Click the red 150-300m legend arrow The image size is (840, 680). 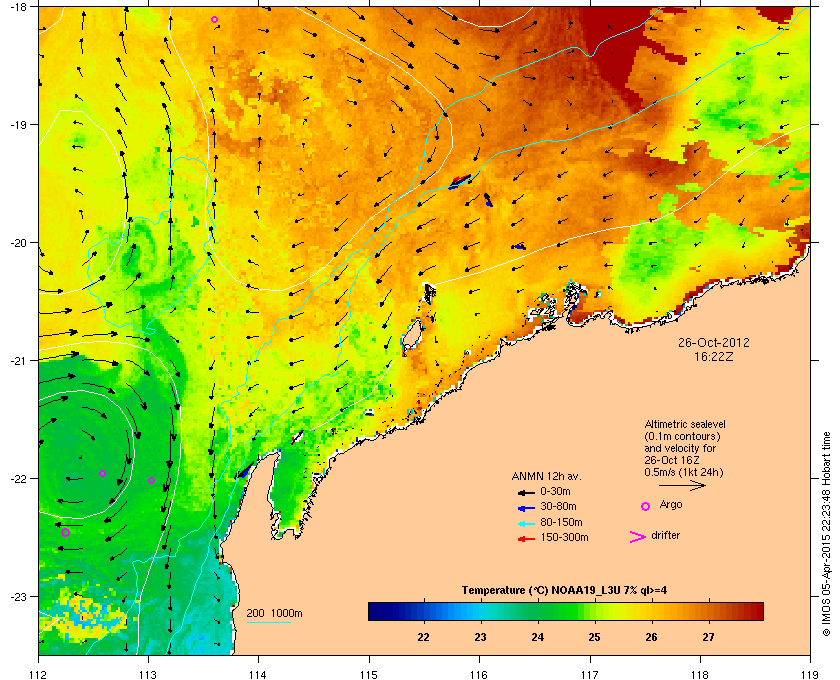[x=526, y=539]
